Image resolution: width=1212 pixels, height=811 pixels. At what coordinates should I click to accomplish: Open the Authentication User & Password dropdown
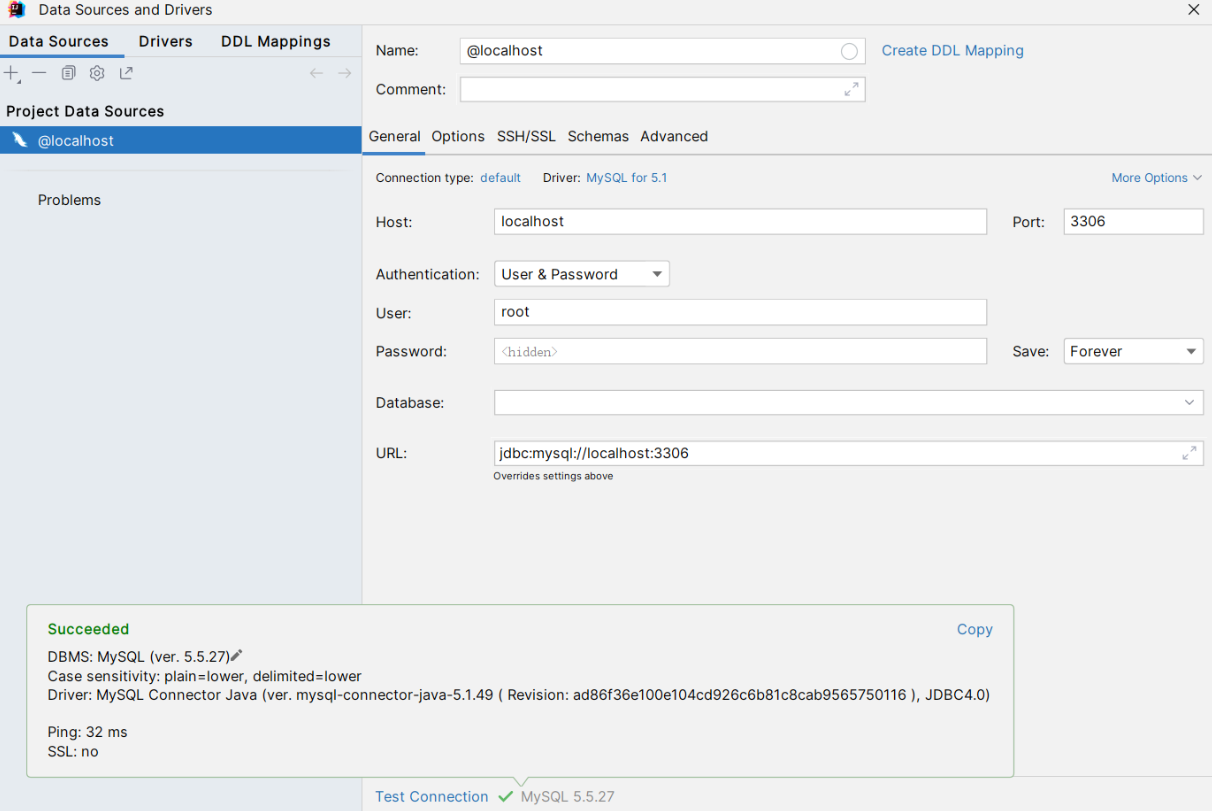click(582, 274)
